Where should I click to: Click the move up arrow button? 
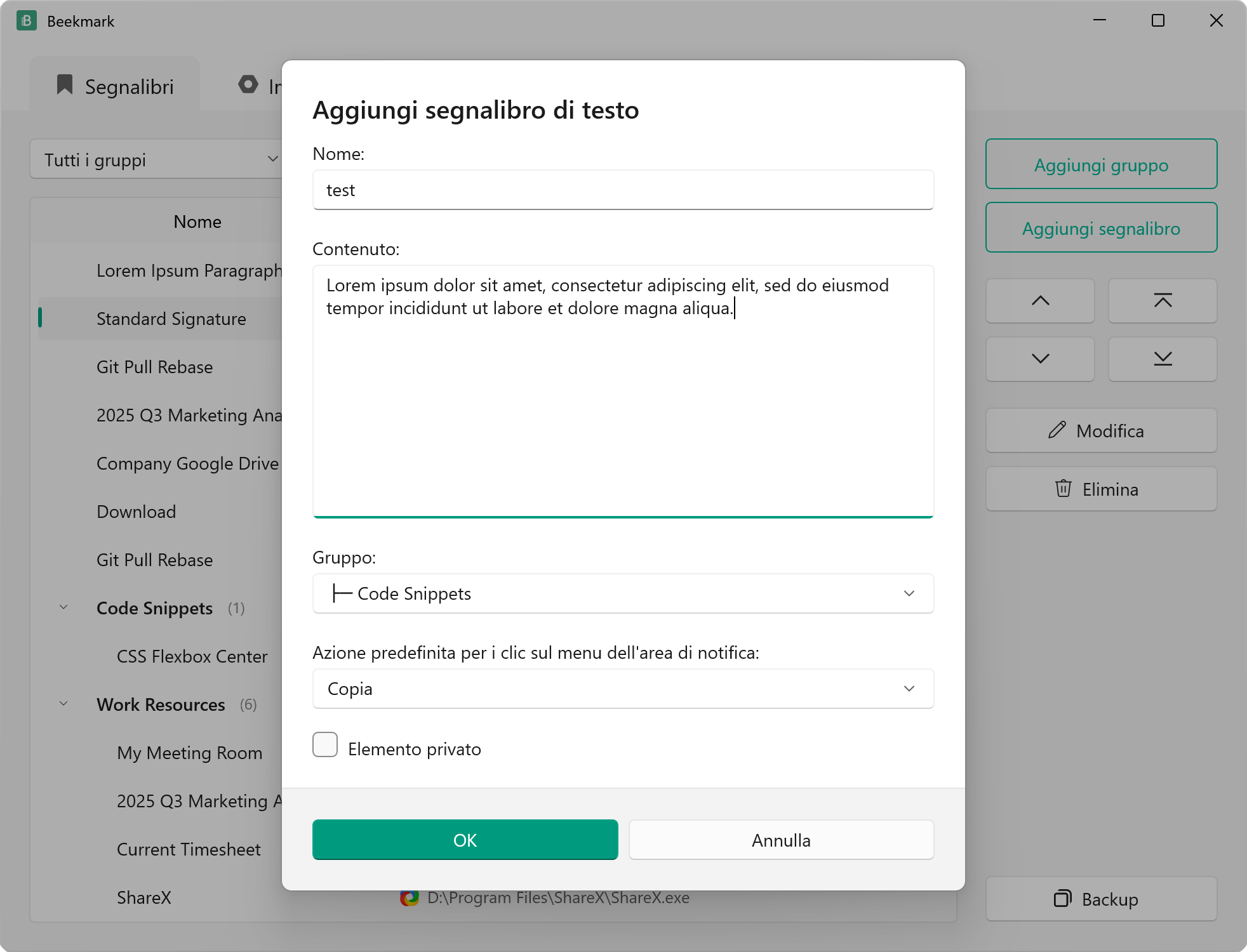[x=1040, y=301]
